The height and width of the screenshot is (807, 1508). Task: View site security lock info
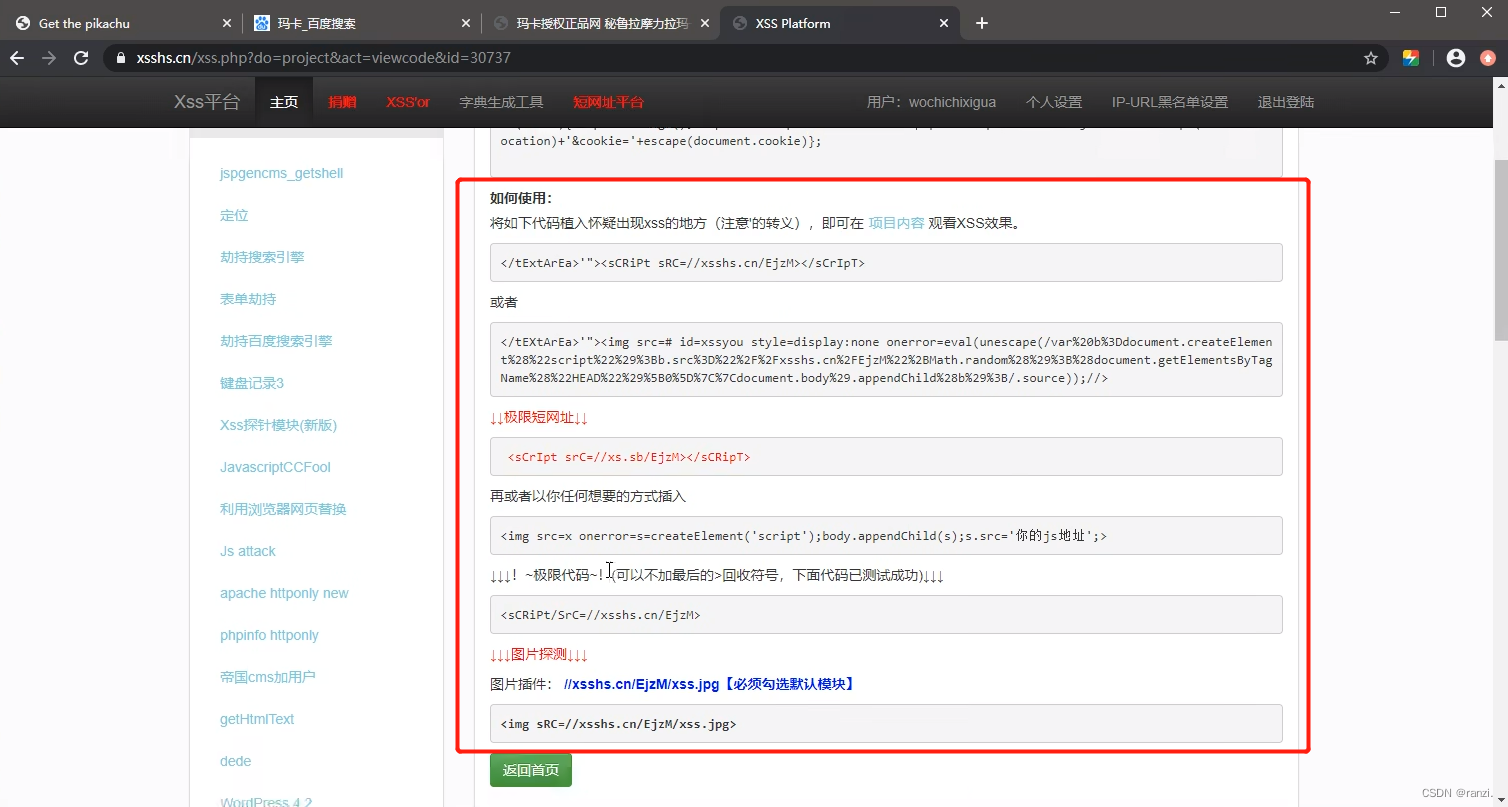coord(121,58)
